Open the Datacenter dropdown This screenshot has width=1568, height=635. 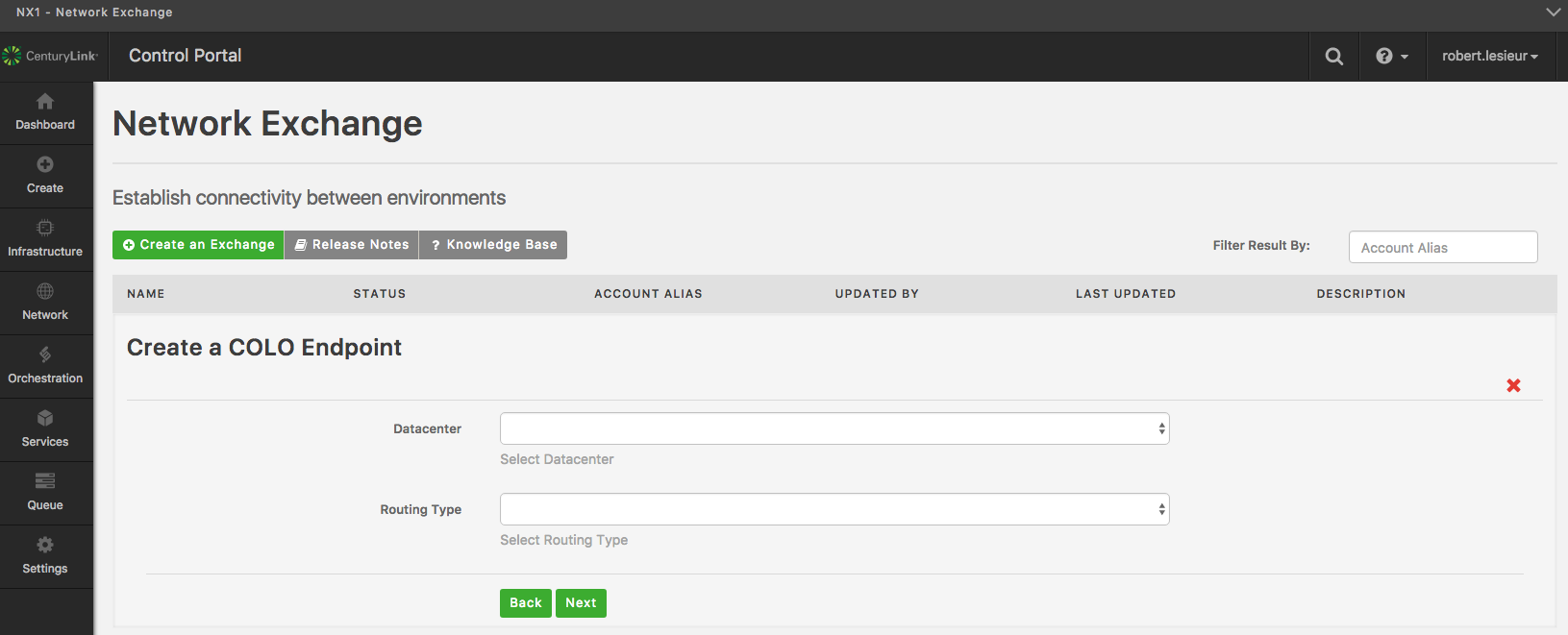click(x=834, y=429)
